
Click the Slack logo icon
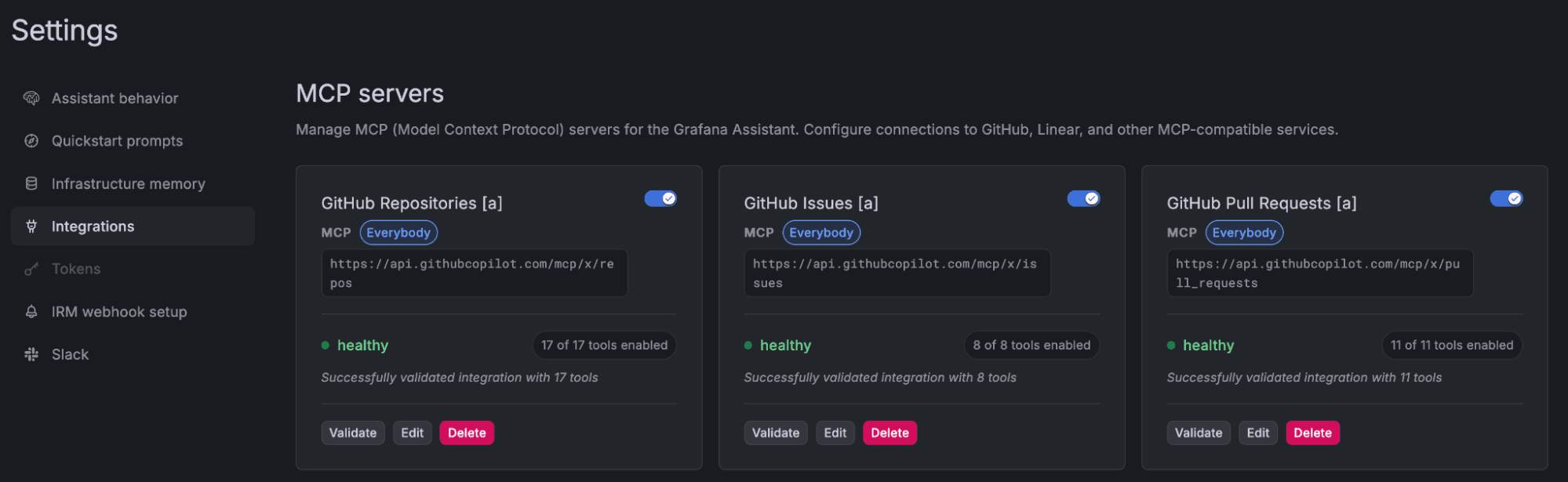[31, 354]
